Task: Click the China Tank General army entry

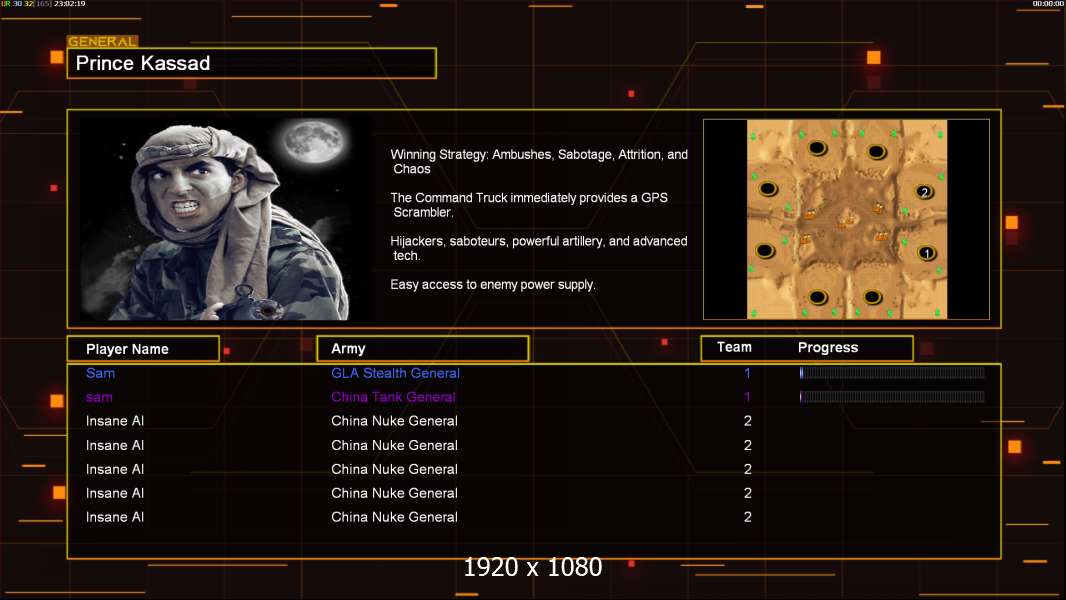Action: click(393, 397)
